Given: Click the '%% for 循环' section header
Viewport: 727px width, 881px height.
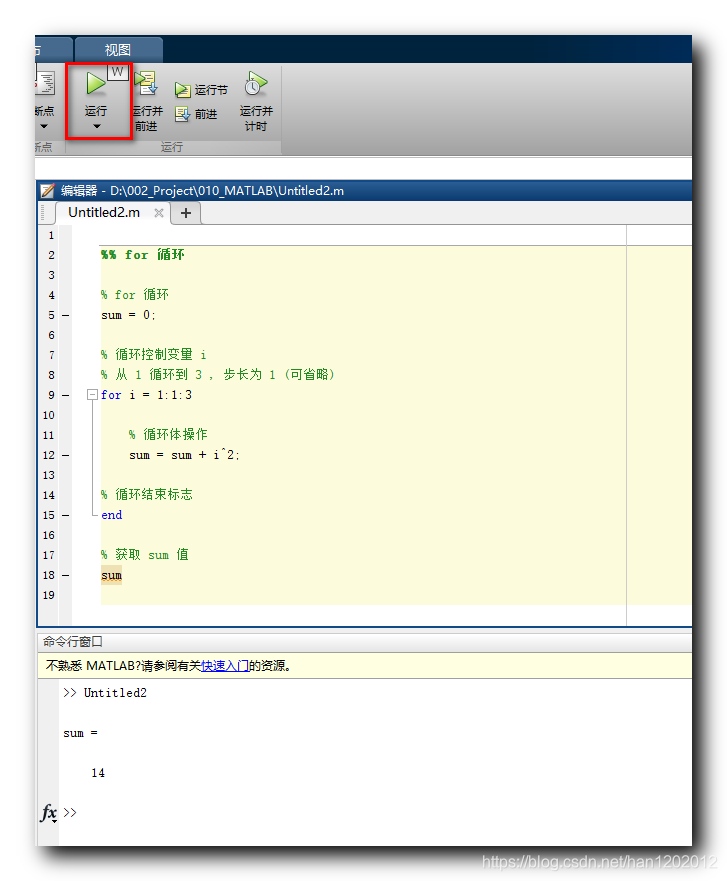Looking at the screenshot, I should click(x=143, y=255).
